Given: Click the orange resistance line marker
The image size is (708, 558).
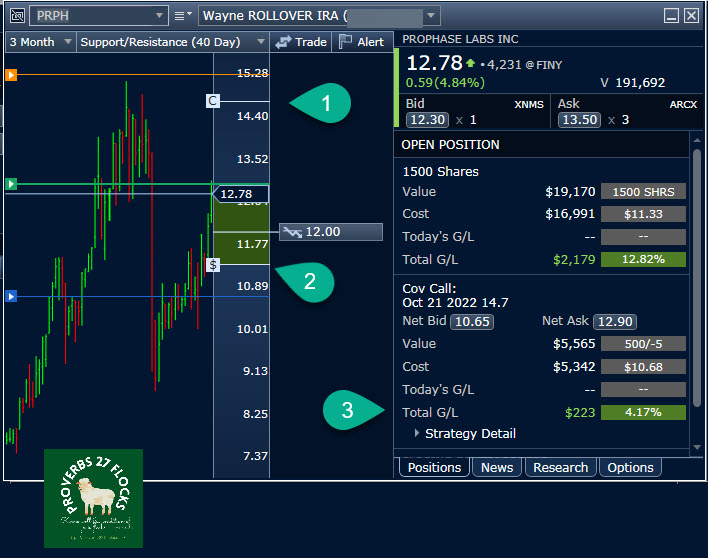Looking at the screenshot, I should pos(11,75).
